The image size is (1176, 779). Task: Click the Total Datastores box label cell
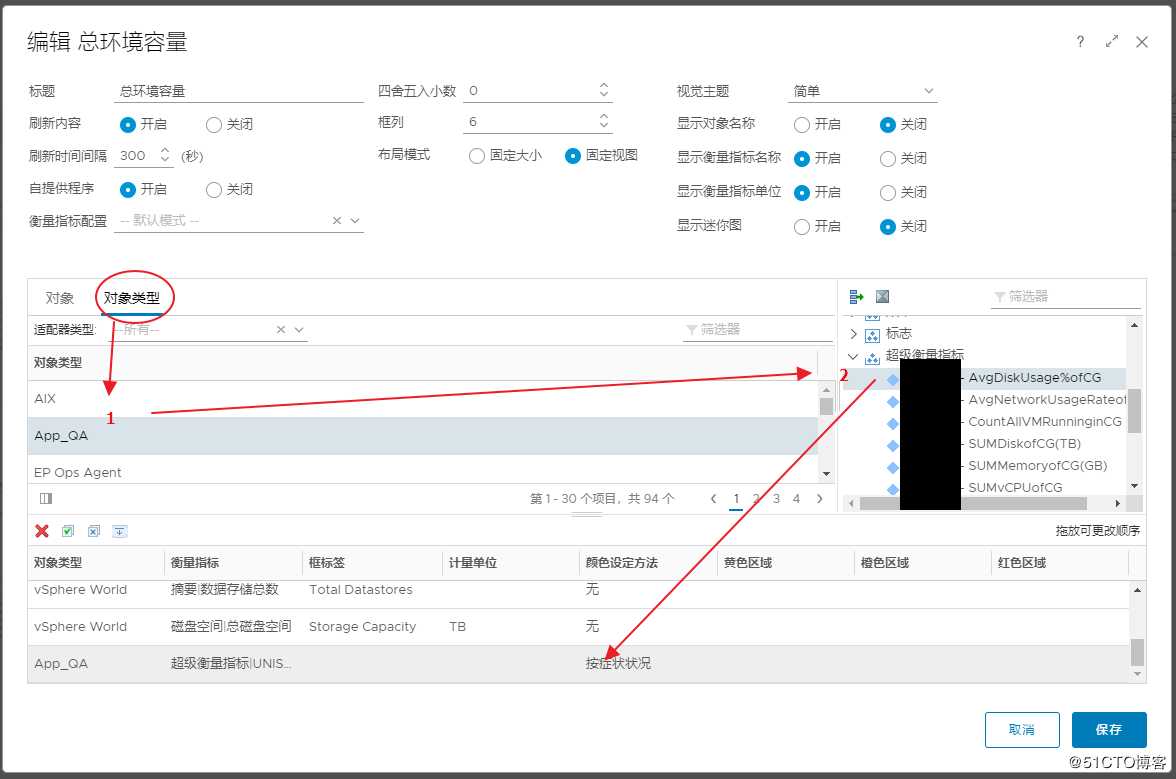pos(361,590)
